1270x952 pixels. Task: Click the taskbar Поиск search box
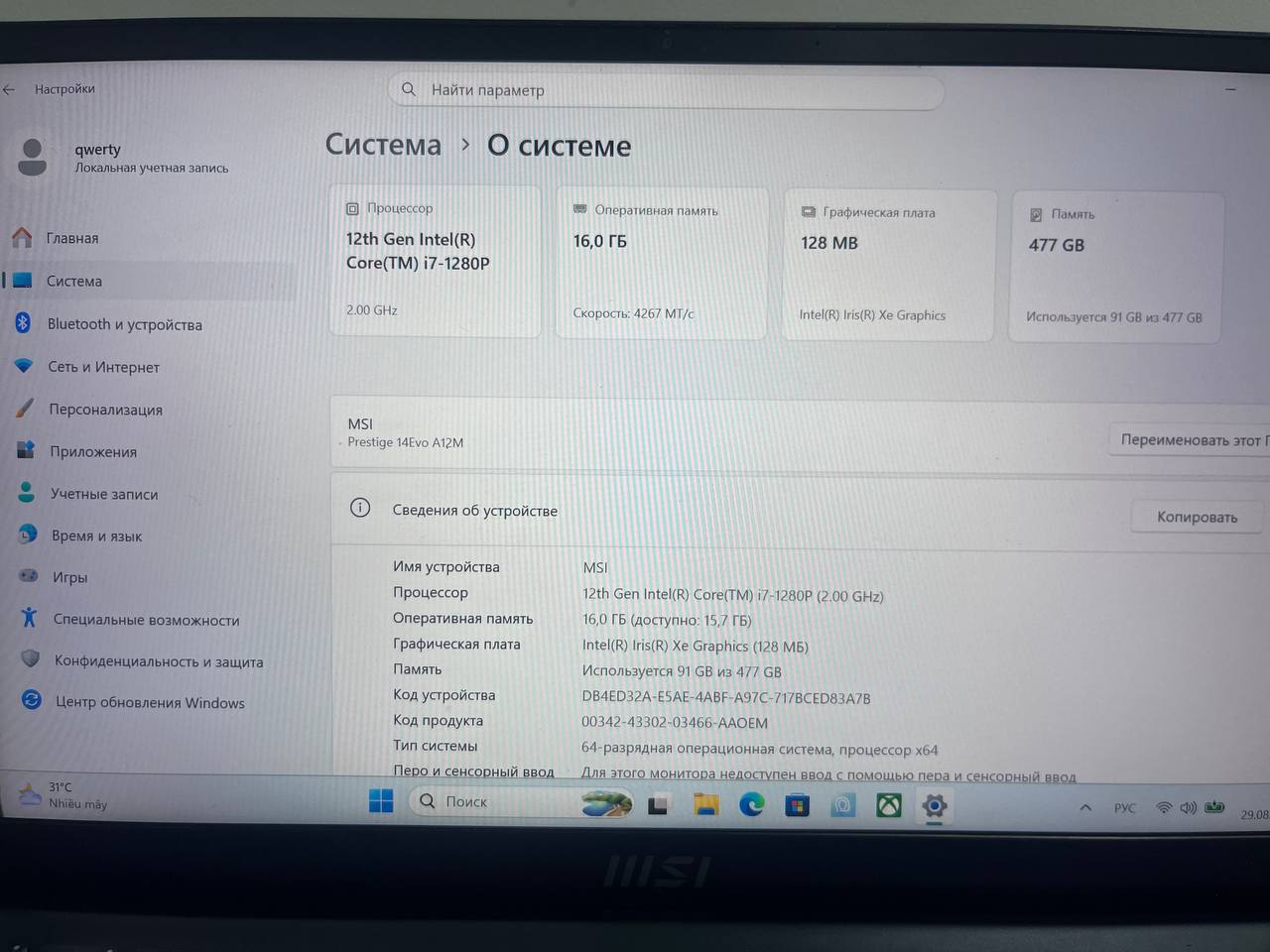point(521,801)
